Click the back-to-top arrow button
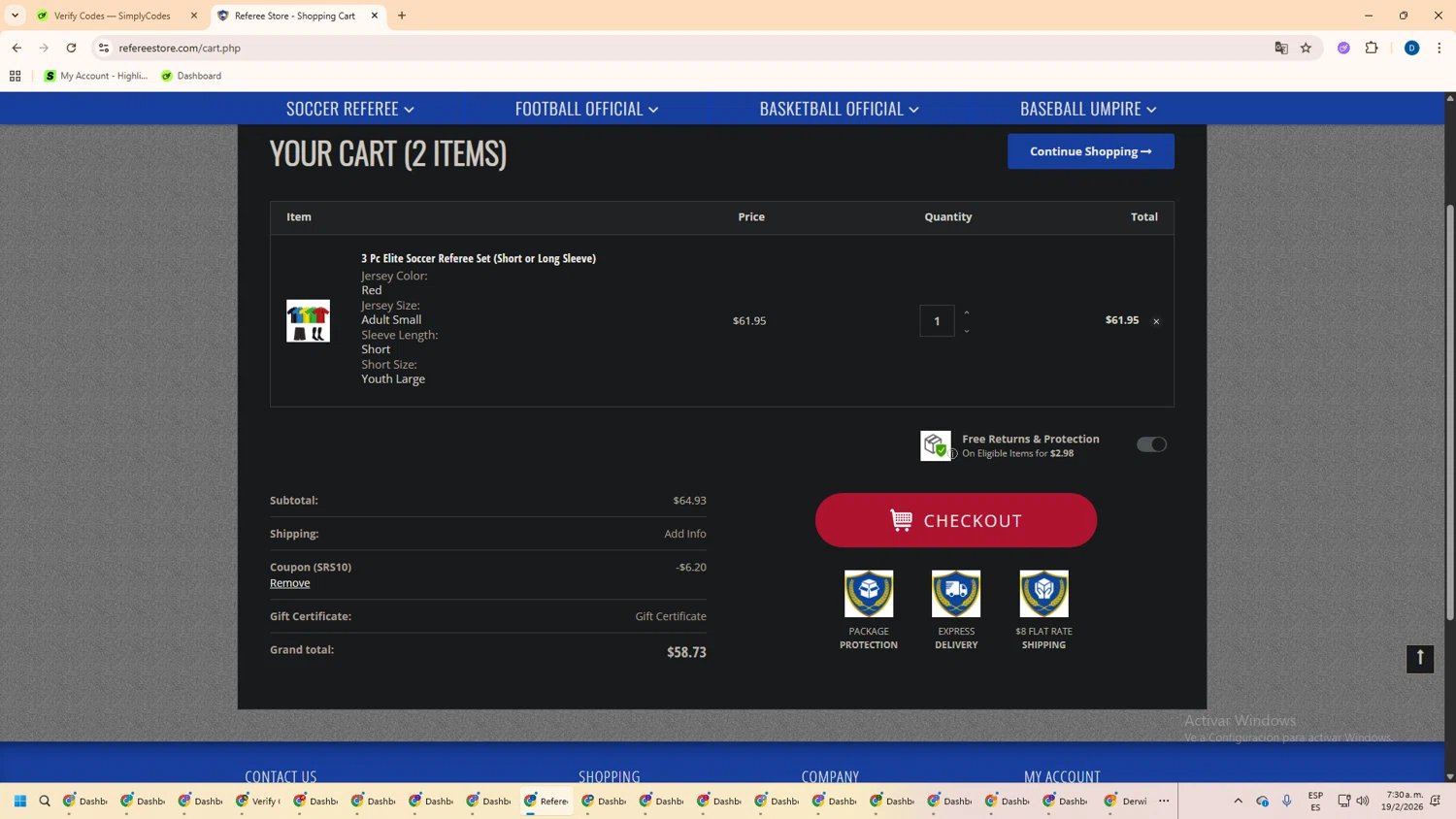 click(1420, 659)
